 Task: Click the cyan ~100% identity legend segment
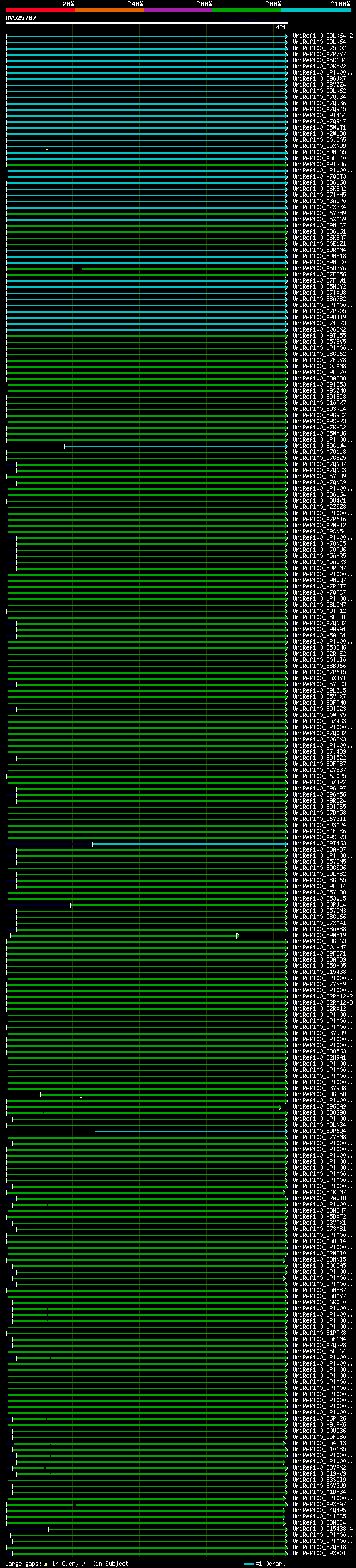coord(316,10)
